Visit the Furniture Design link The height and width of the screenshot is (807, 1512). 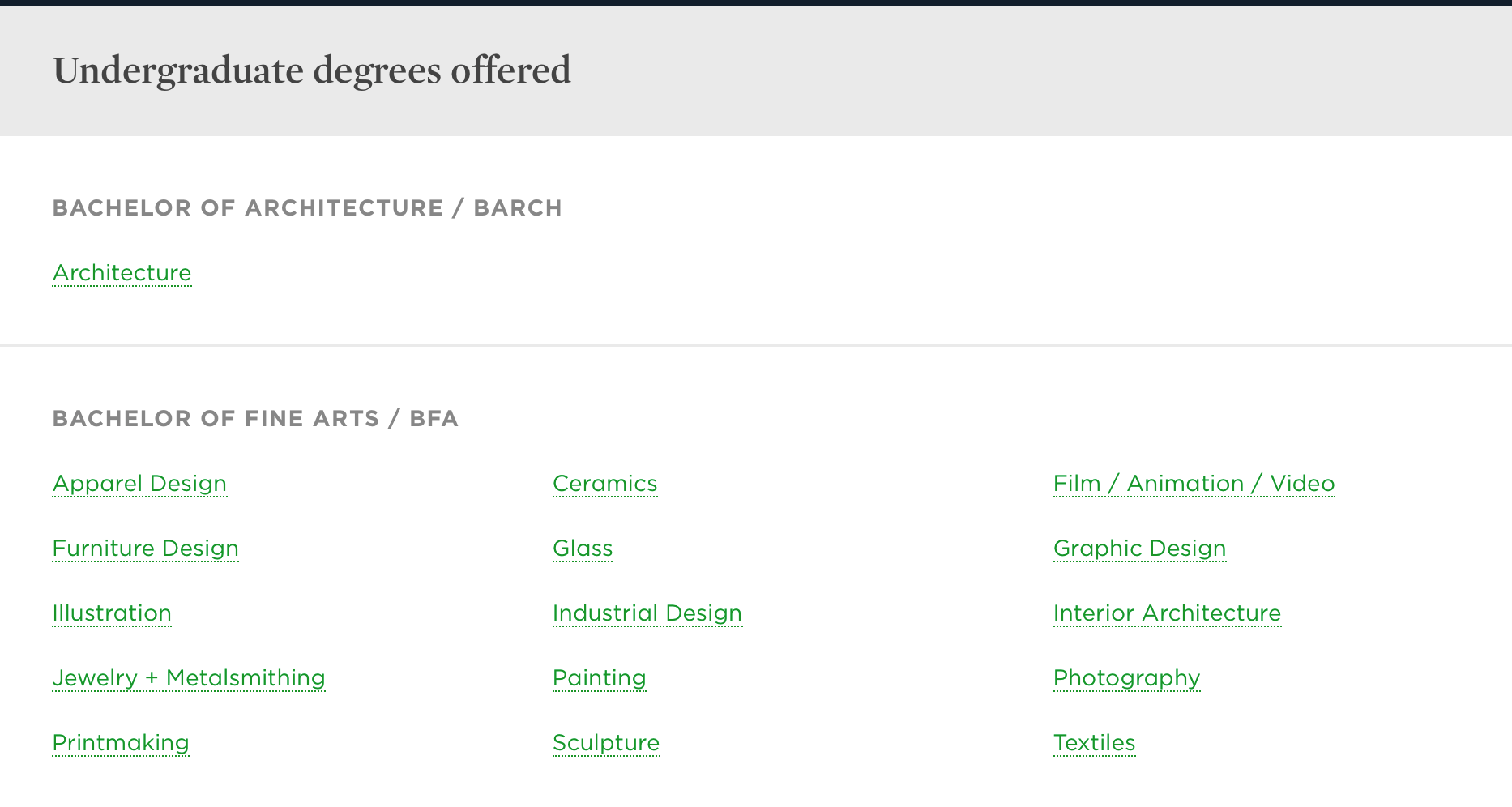pyautogui.click(x=146, y=549)
